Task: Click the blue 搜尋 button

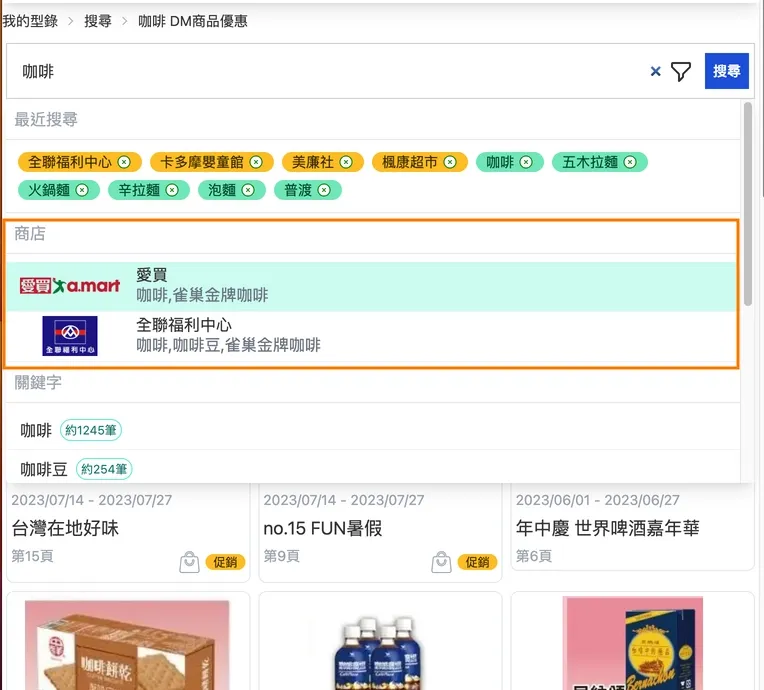Action: [726, 71]
